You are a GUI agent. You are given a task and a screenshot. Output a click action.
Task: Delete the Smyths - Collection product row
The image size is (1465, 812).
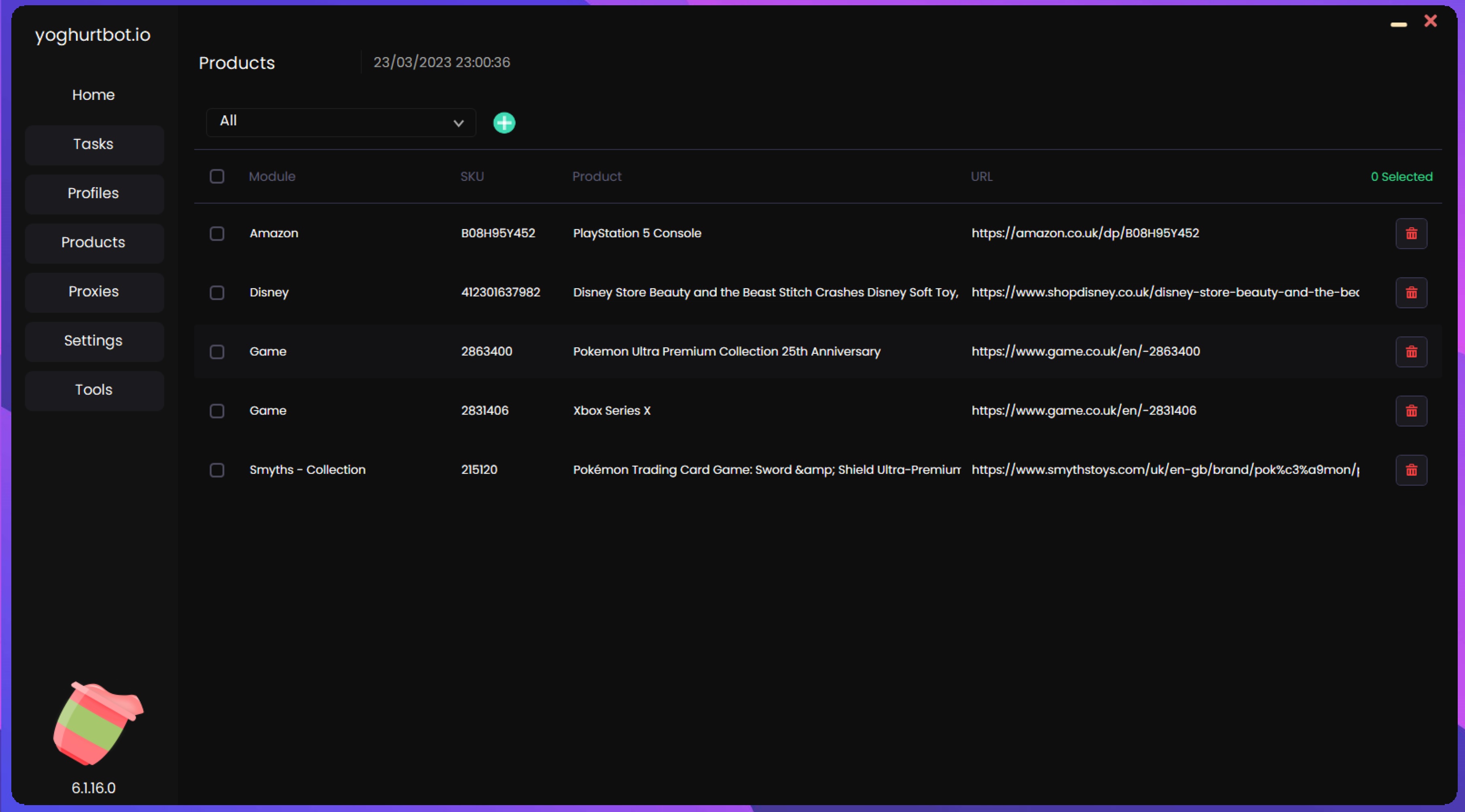(x=1411, y=470)
